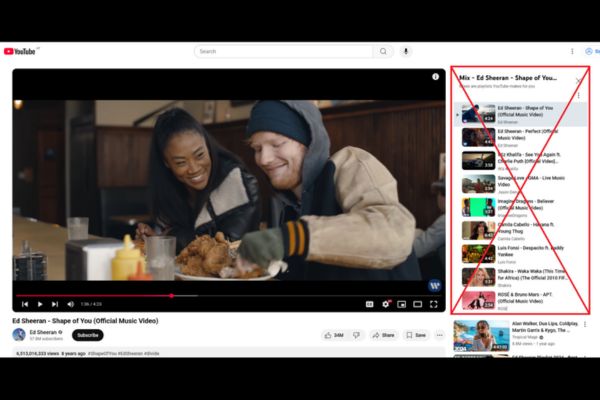Toggle theater mode view
Screen dimensions: 600x400
[x=417, y=304]
